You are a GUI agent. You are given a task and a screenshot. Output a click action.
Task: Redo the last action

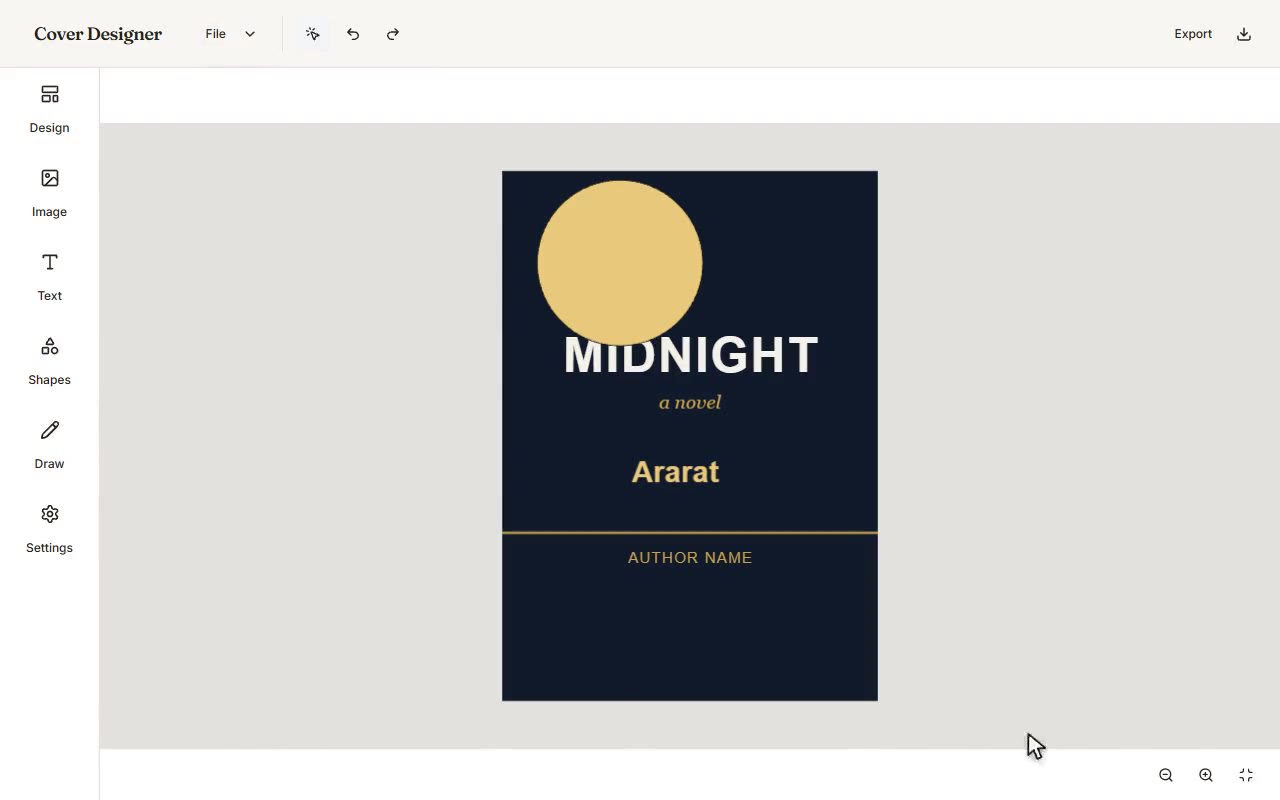tap(393, 34)
